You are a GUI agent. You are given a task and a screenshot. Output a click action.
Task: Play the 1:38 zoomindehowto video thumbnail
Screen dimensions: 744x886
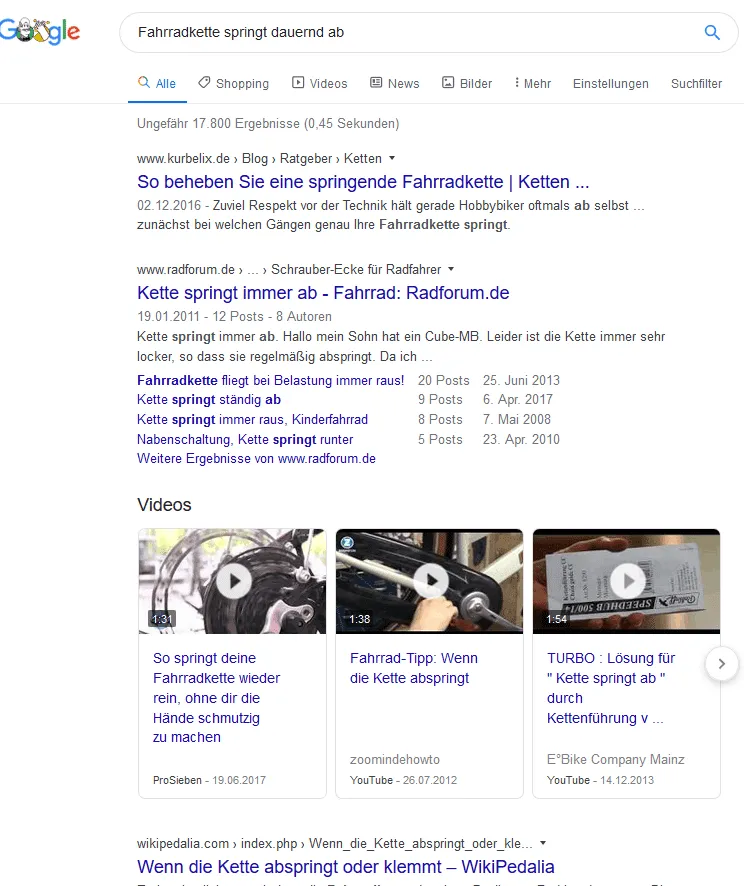pos(429,581)
